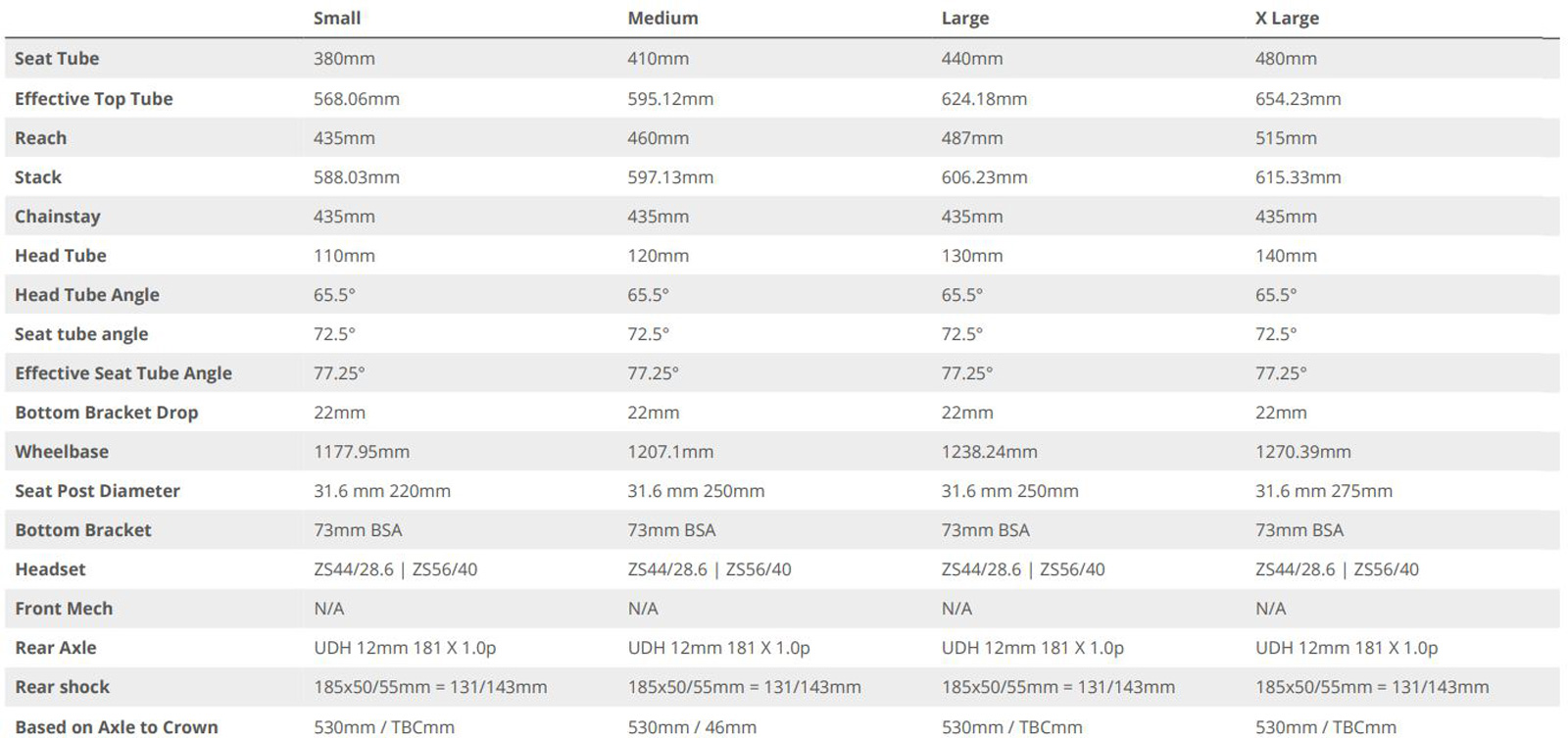1568x738 pixels.
Task: Select the Head Tube Angle row label
Action: tap(87, 295)
